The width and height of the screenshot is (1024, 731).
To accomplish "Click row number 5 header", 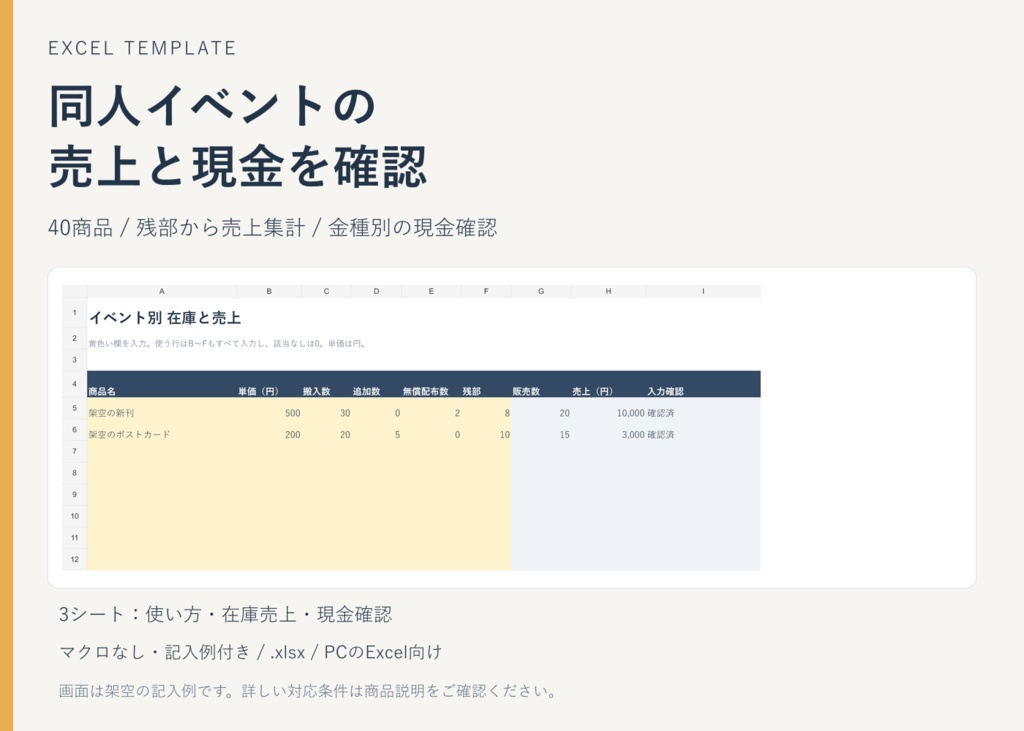I will coord(74,408).
